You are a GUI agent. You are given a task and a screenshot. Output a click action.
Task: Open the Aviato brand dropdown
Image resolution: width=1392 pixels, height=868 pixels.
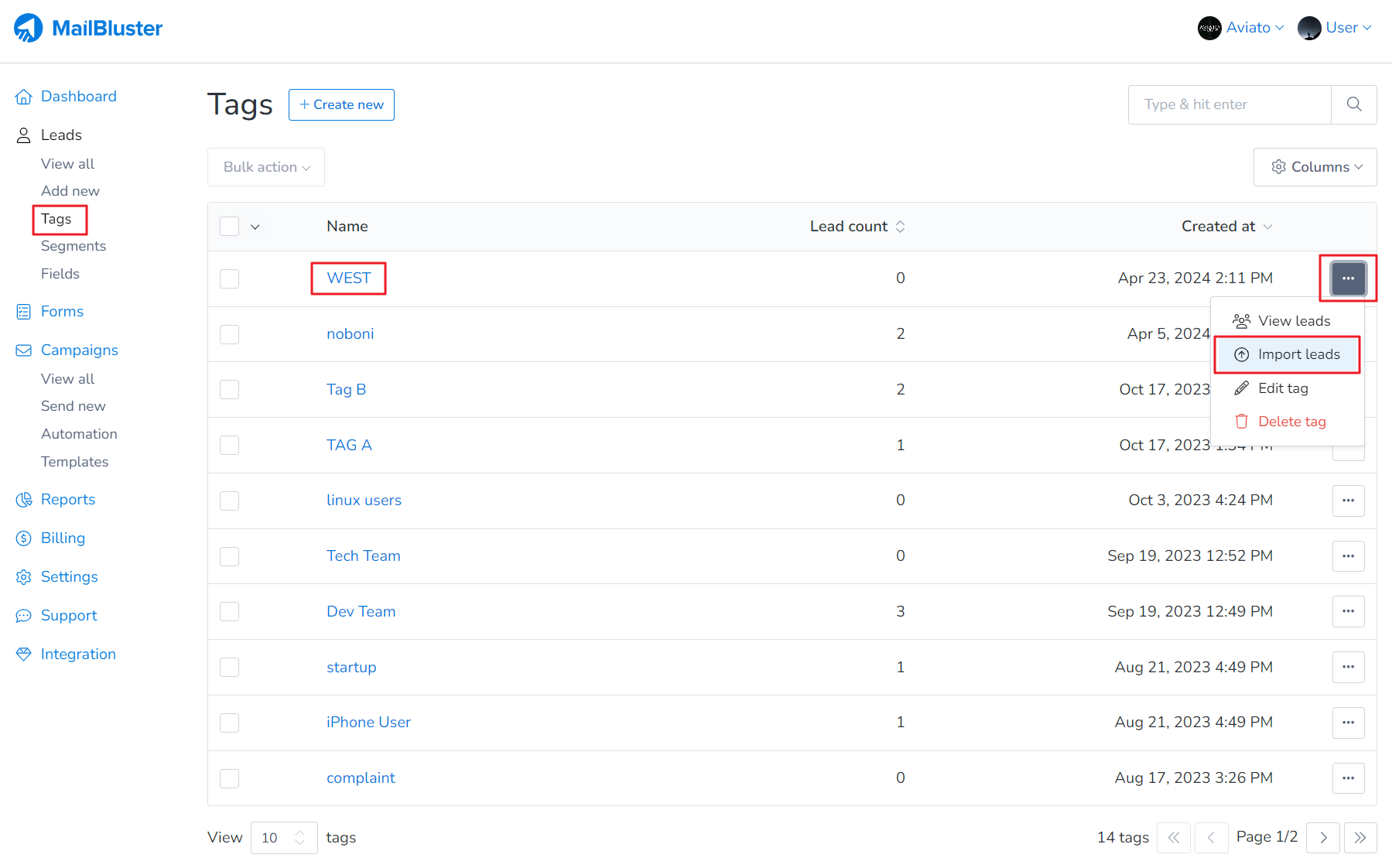tap(1241, 28)
